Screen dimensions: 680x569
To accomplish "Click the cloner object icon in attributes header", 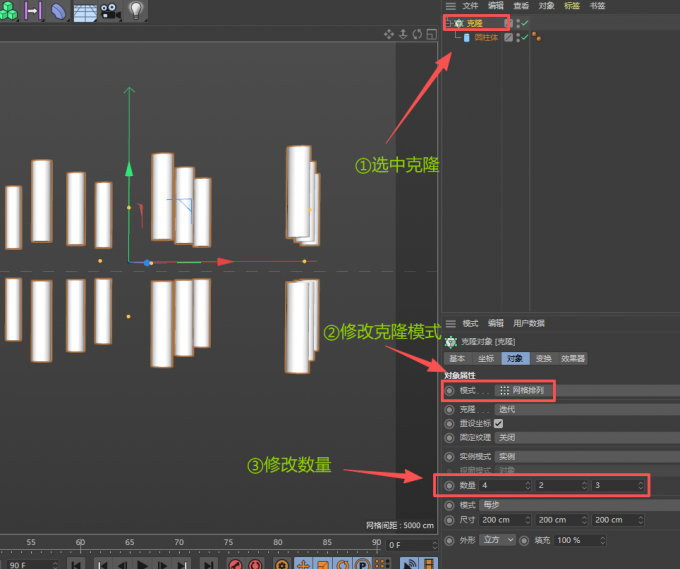I will tap(451, 342).
